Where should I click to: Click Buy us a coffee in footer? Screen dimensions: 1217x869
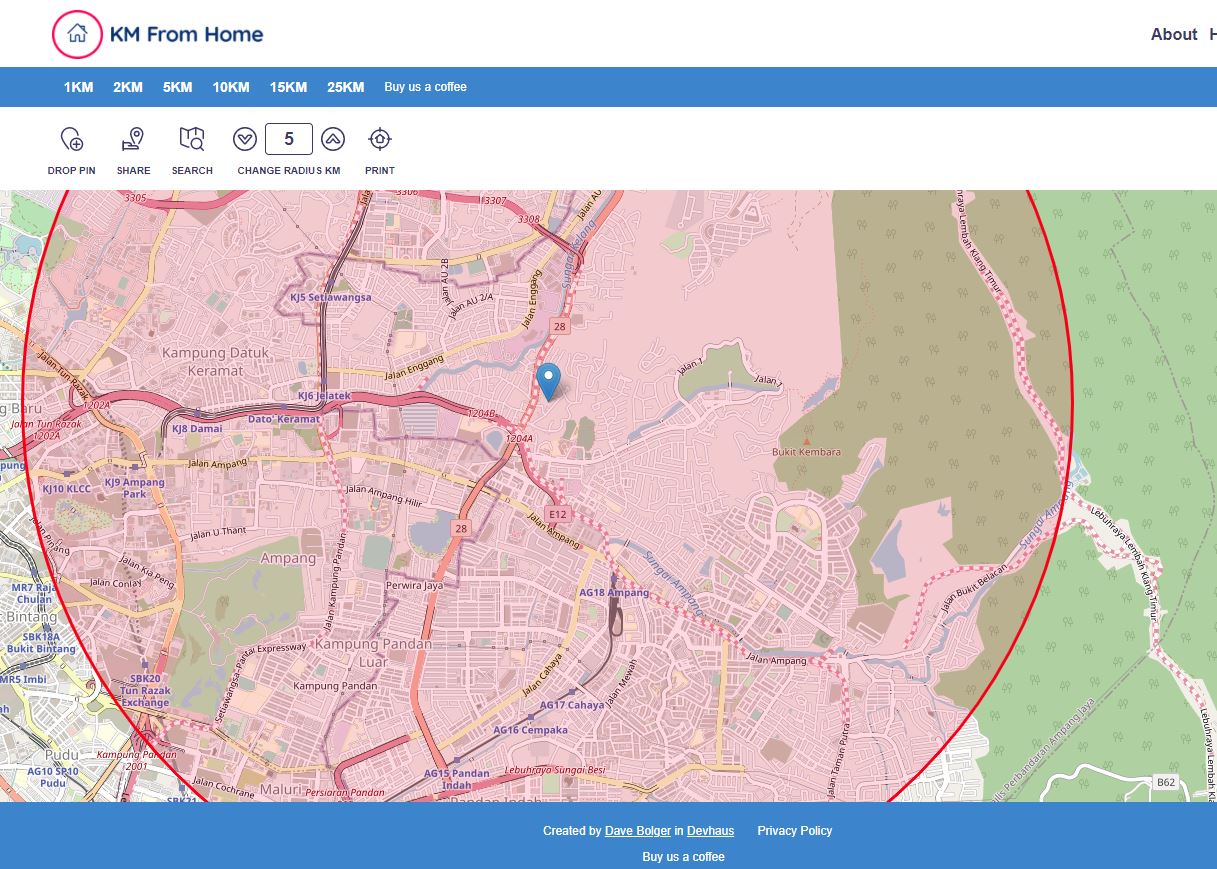click(x=684, y=857)
